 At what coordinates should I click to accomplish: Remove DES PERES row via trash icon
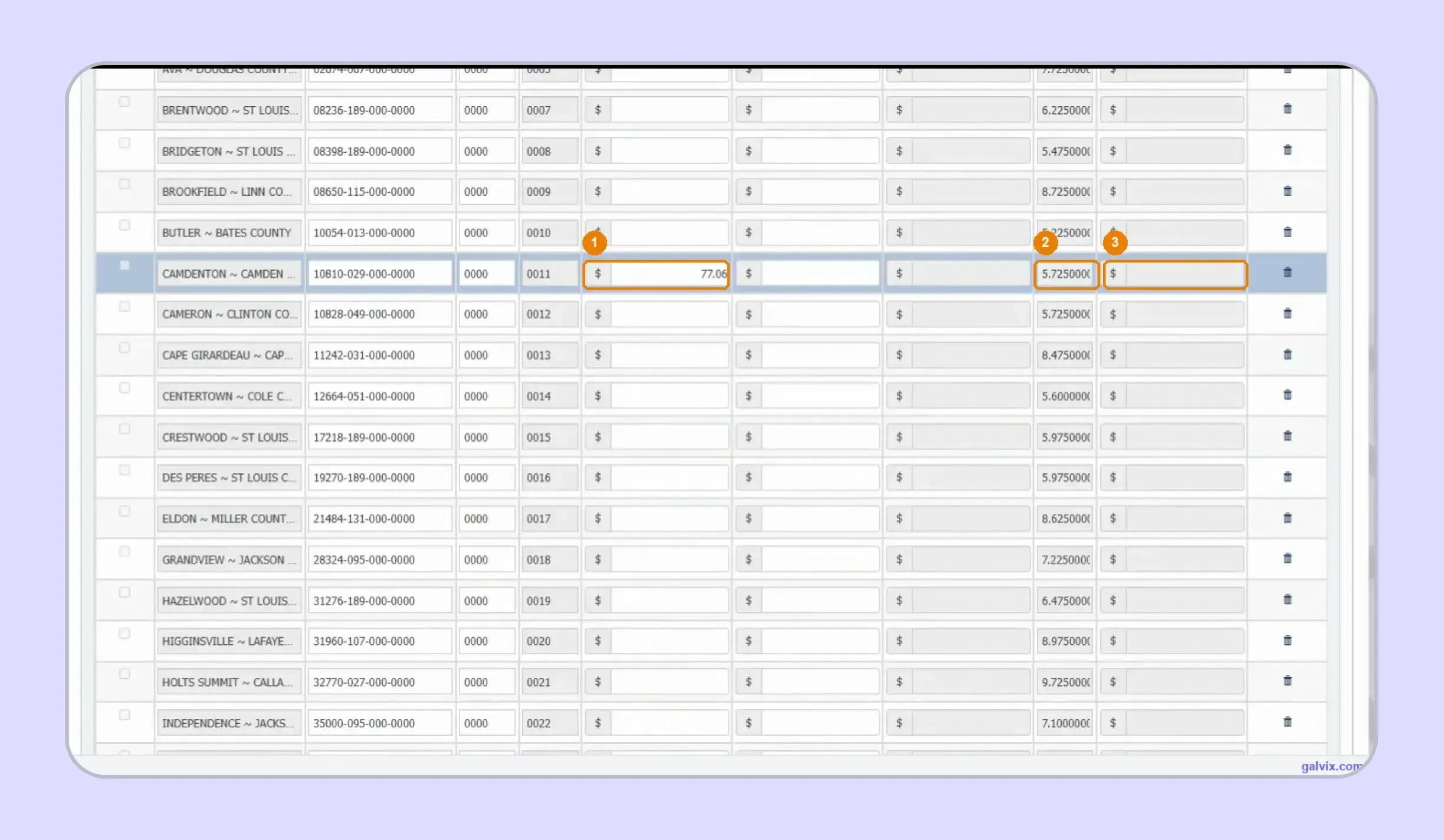click(x=1287, y=477)
